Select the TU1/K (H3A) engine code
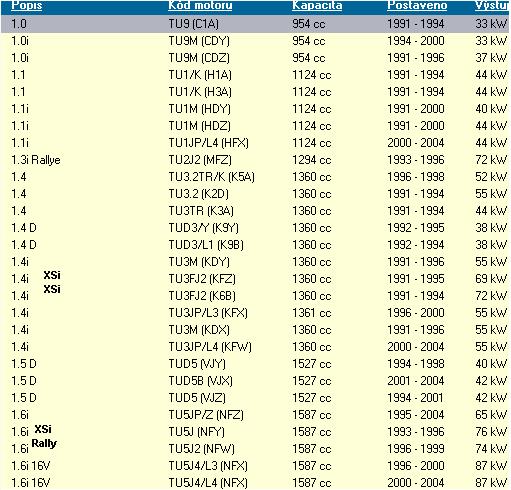Viewport: 511px width, 490px height. click(x=200, y=92)
